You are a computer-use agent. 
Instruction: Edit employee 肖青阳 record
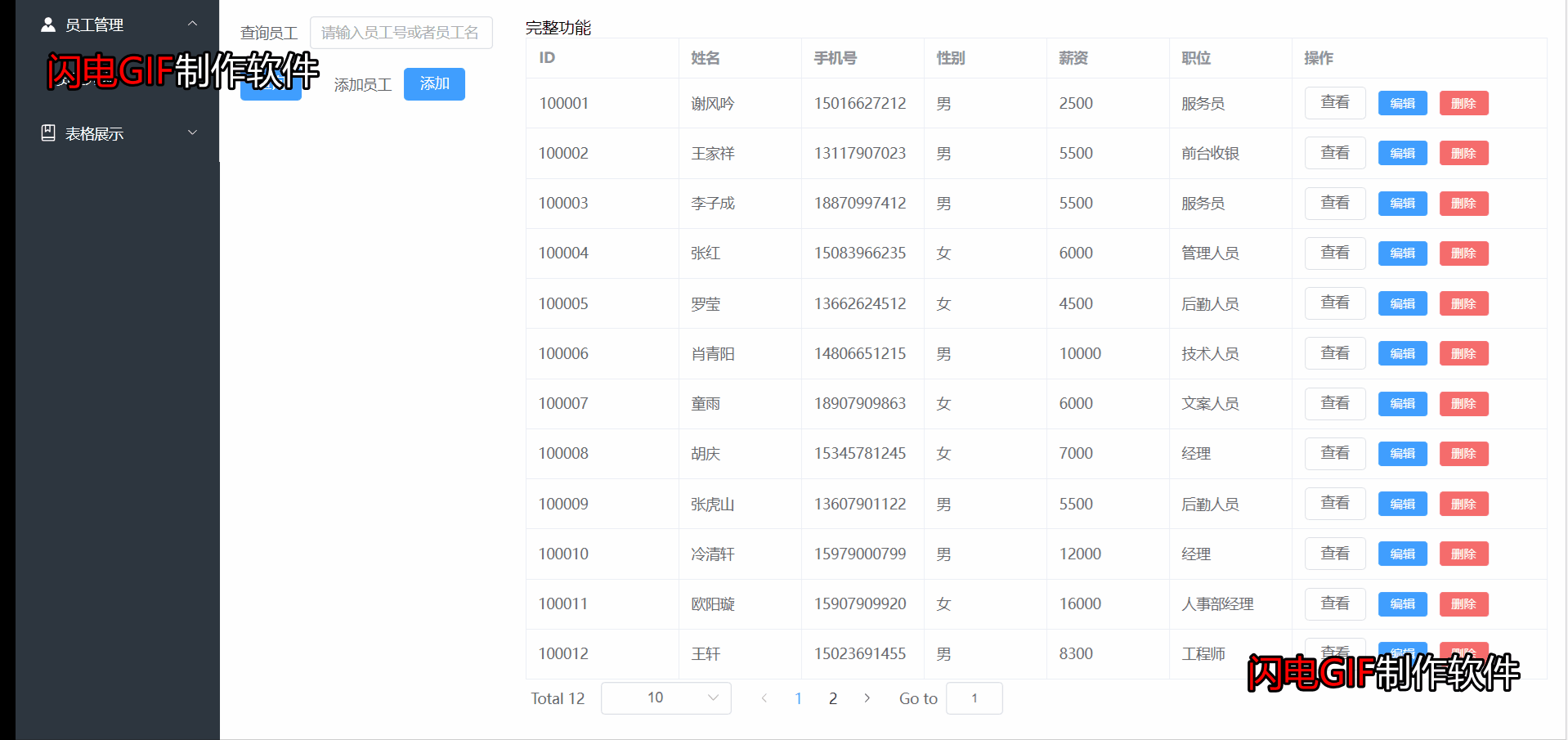[1403, 353]
